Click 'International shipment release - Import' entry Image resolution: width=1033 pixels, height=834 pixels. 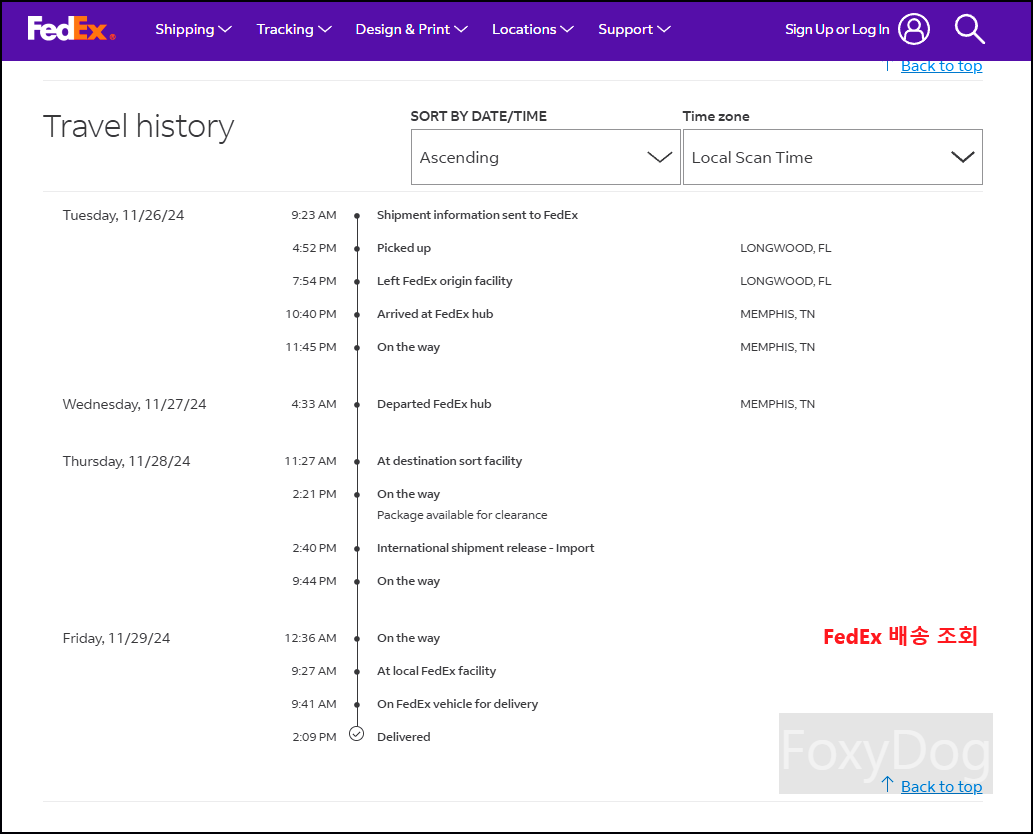coord(486,547)
